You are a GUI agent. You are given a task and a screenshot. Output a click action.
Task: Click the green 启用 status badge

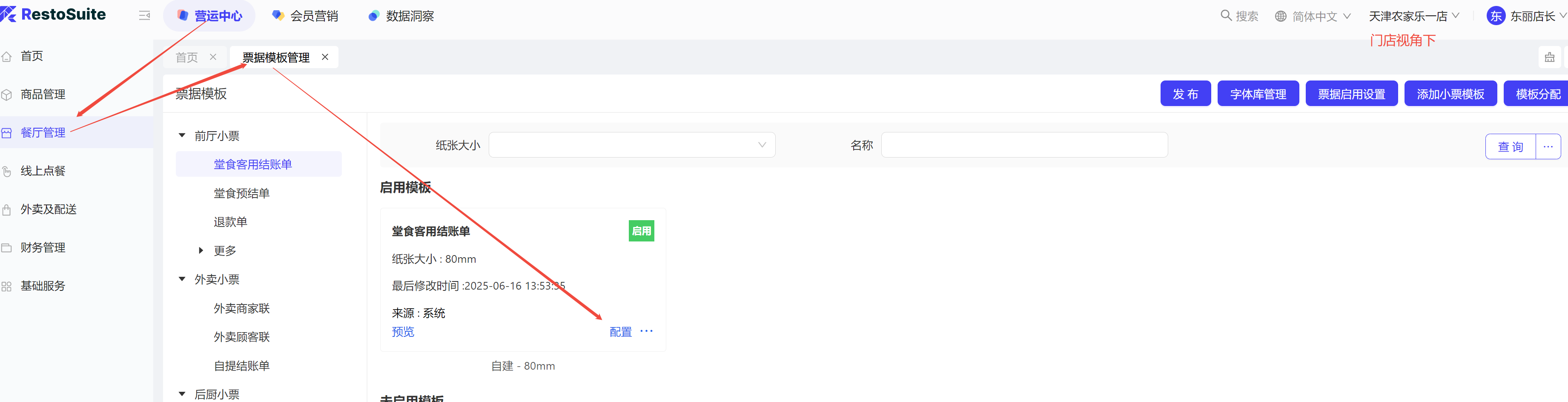click(641, 231)
